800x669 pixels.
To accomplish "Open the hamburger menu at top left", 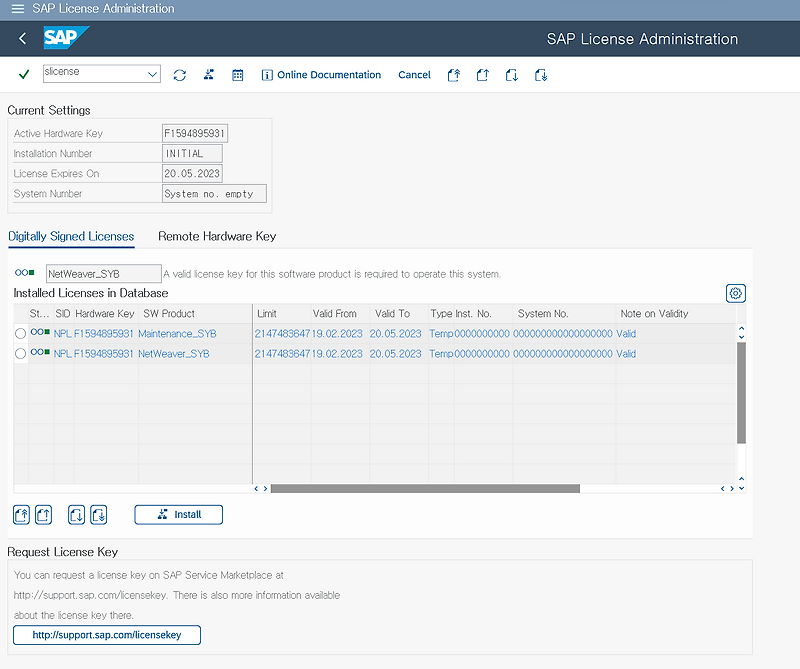I will (17, 9).
